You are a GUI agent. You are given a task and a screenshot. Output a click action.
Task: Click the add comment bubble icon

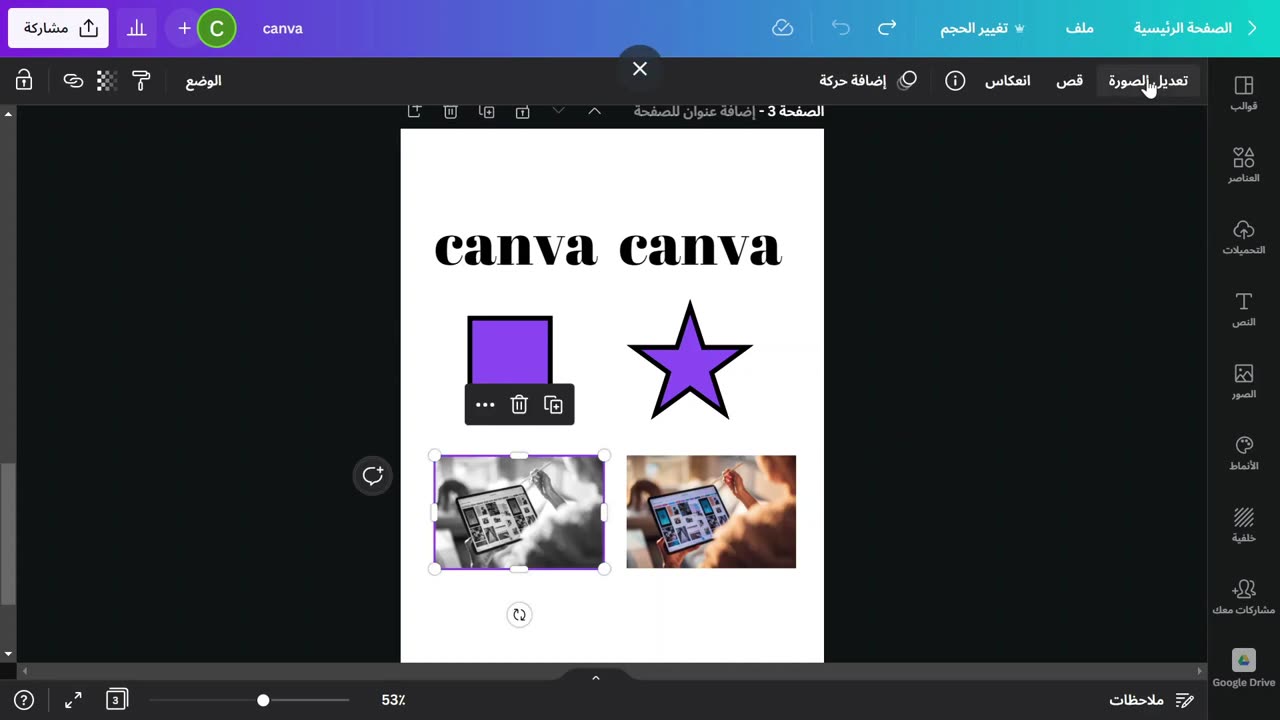pyautogui.click(x=373, y=476)
